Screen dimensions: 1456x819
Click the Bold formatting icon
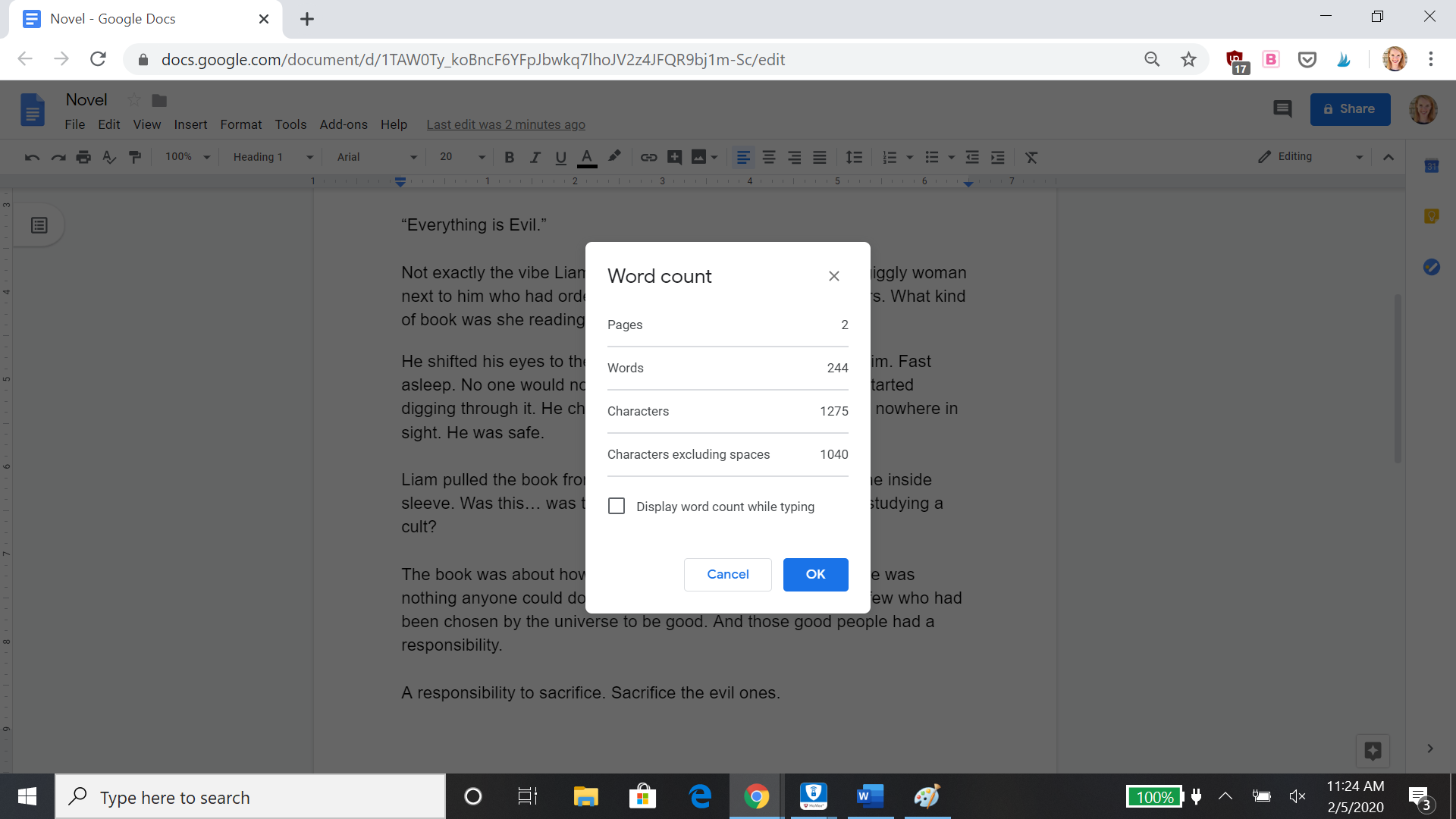[x=509, y=157]
